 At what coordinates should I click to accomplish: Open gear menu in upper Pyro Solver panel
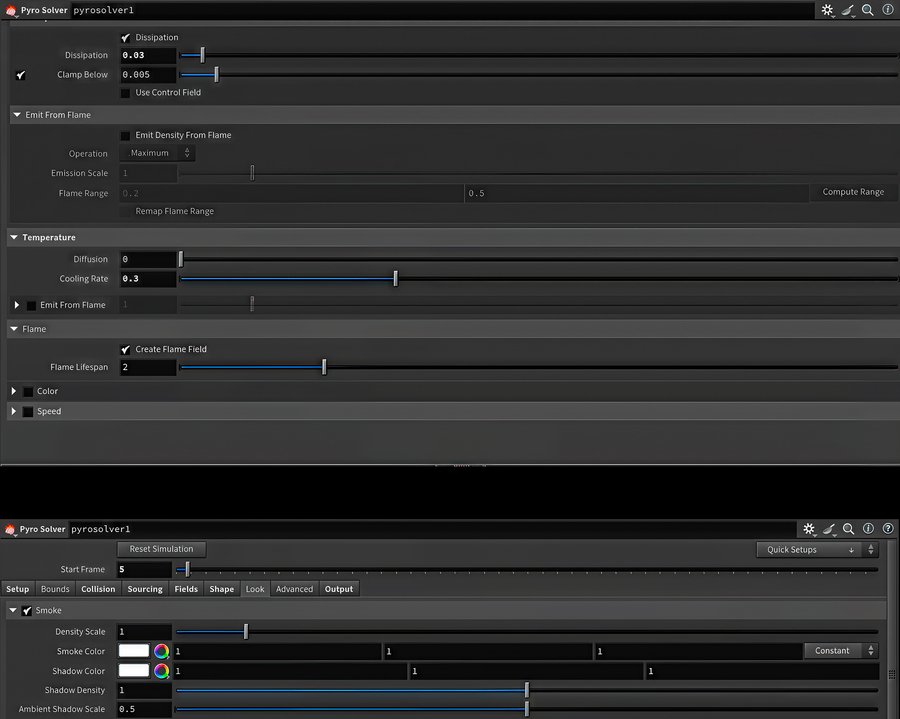(x=827, y=10)
